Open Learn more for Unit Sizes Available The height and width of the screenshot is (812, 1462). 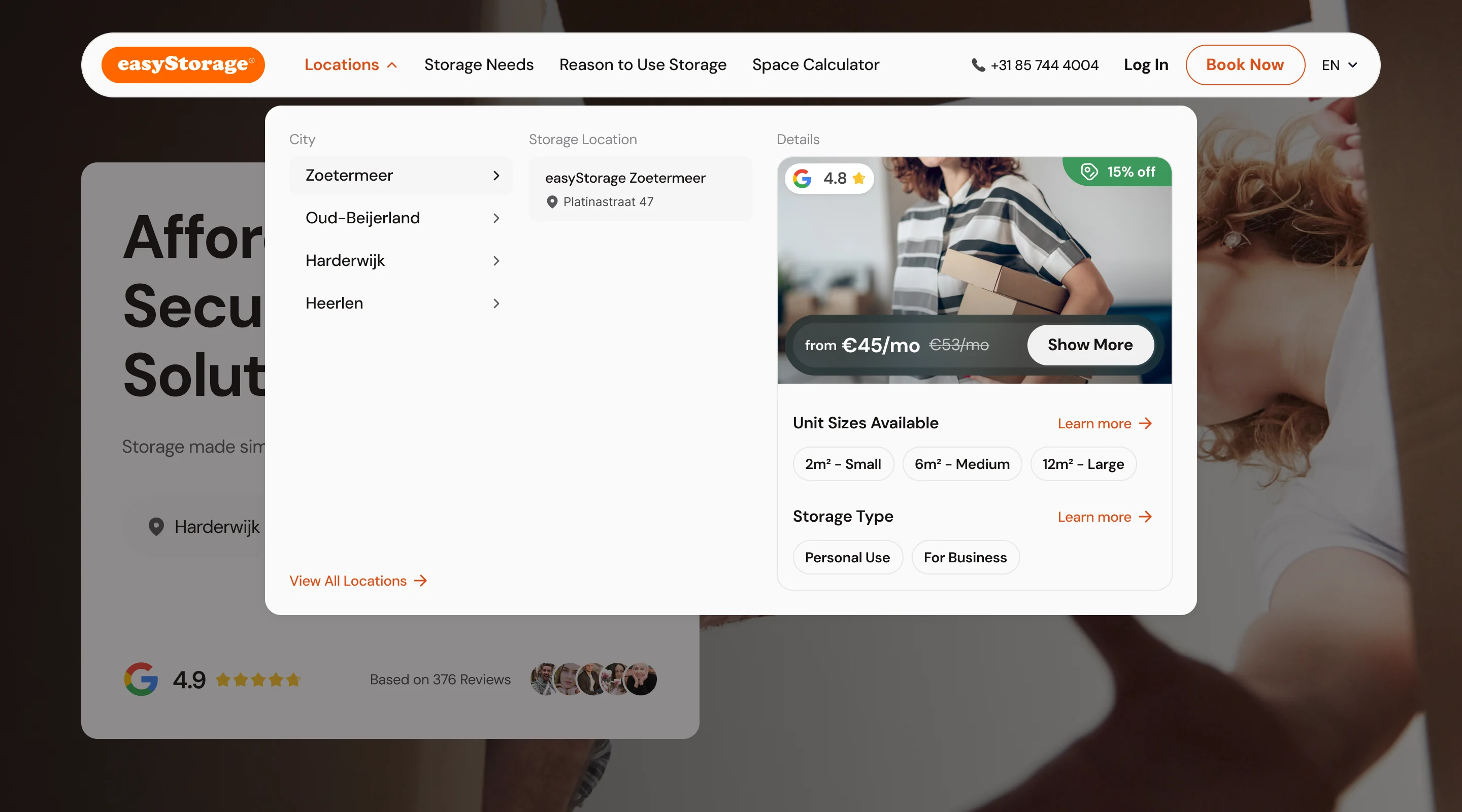coord(1105,423)
